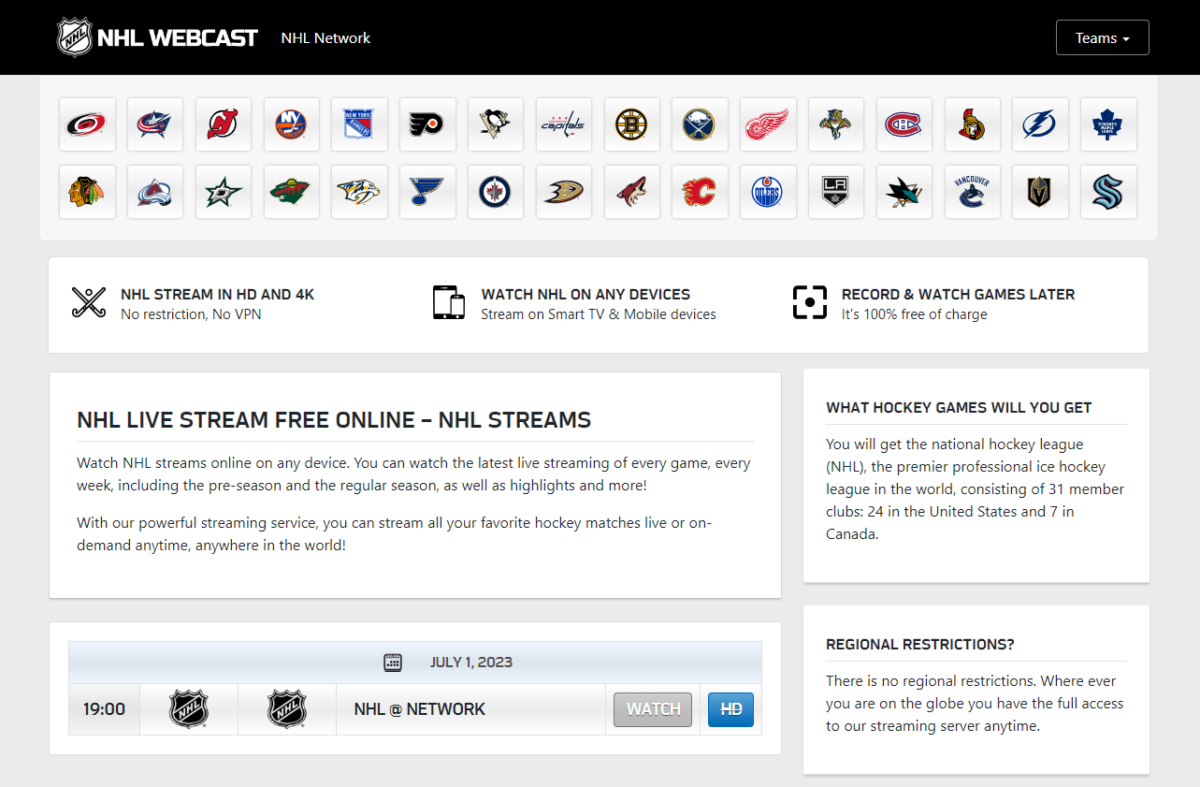Select the Washington Capitals logo
Screen dimensions: 1200x787
coord(563,124)
